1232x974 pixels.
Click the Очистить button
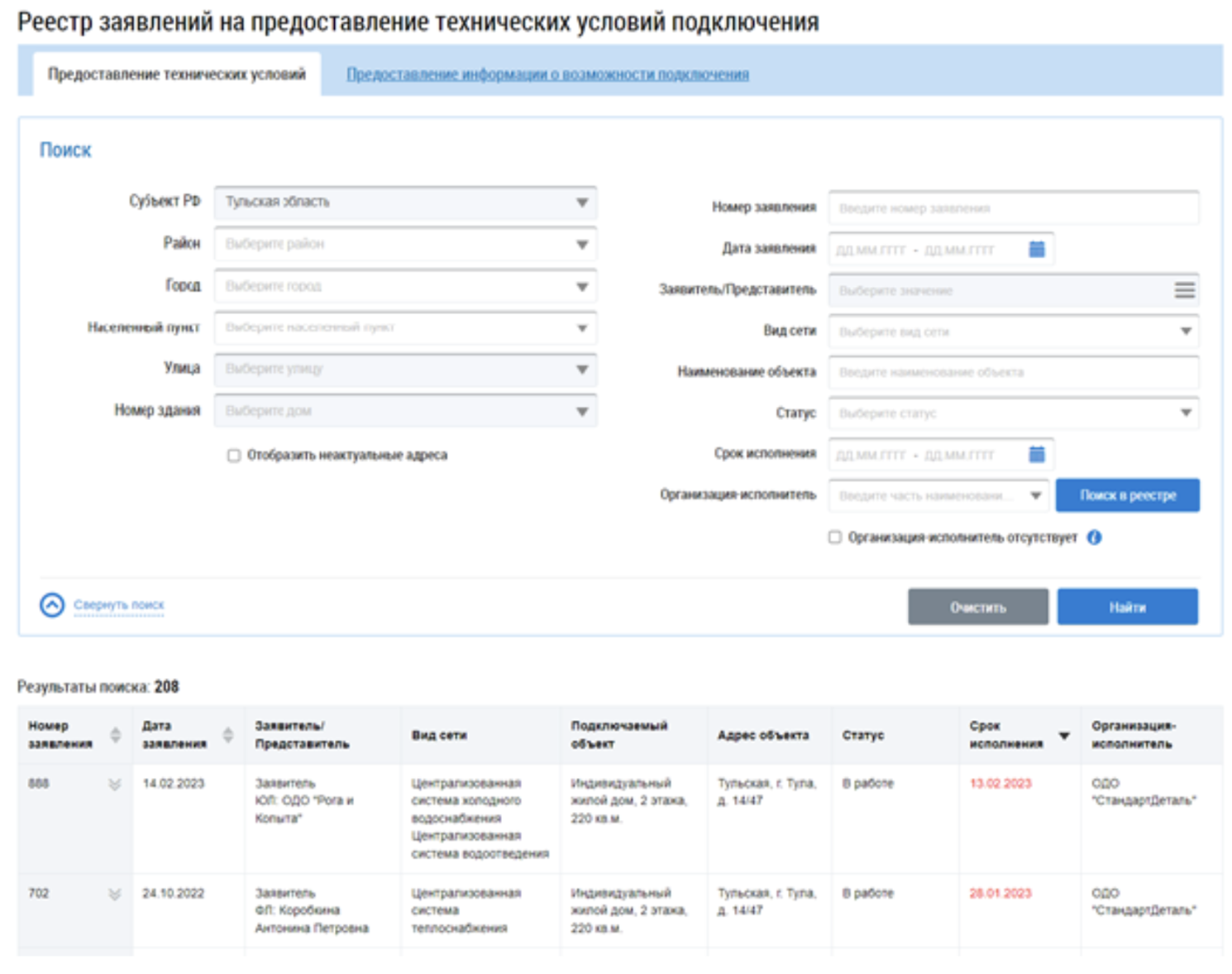pyautogui.click(x=977, y=607)
